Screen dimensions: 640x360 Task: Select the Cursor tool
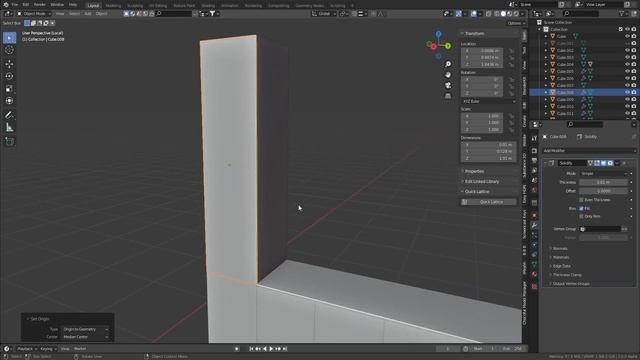(9, 50)
